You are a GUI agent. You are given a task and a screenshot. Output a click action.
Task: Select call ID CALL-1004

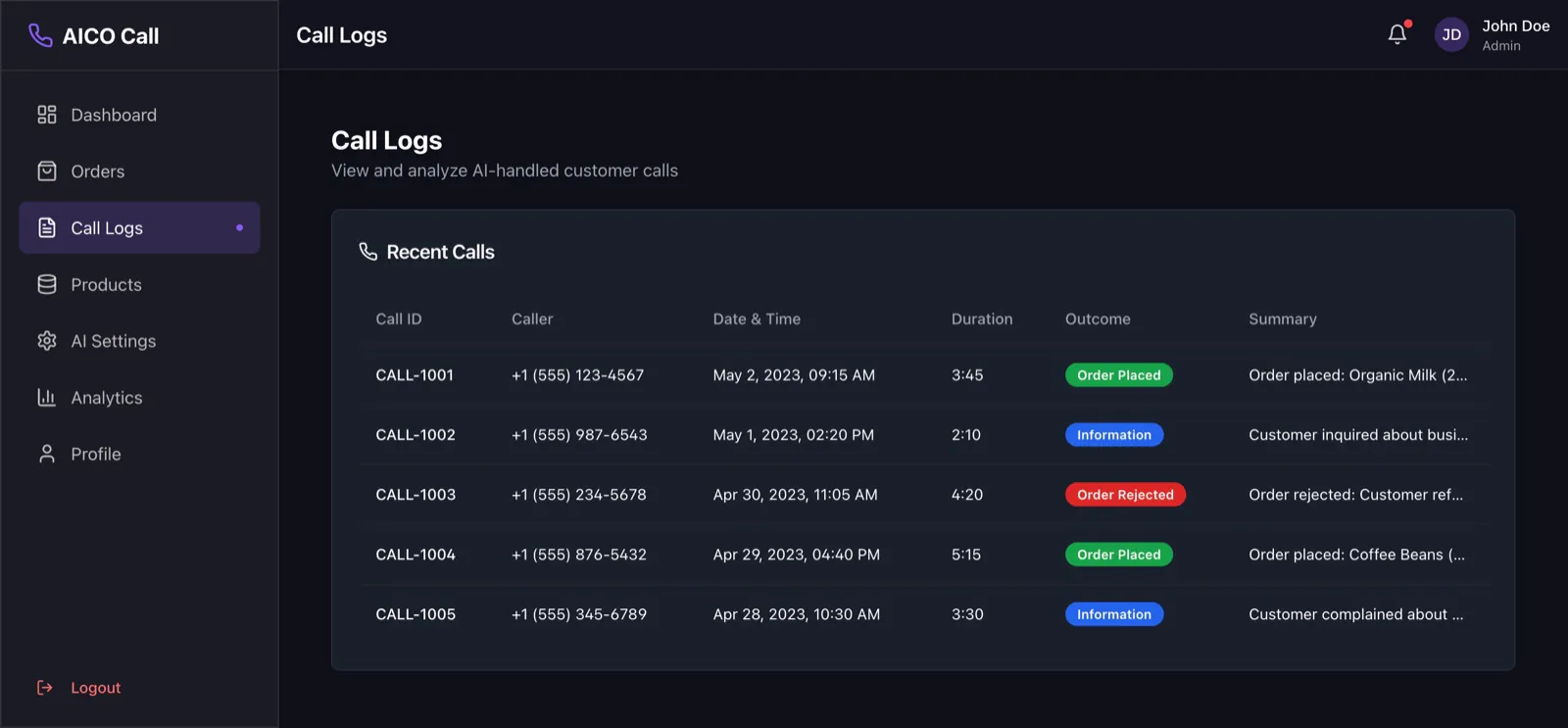[416, 555]
